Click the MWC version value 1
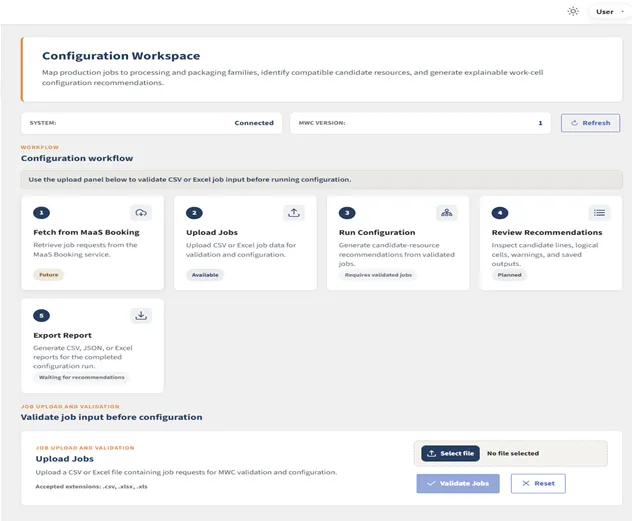 pyautogui.click(x=540, y=123)
